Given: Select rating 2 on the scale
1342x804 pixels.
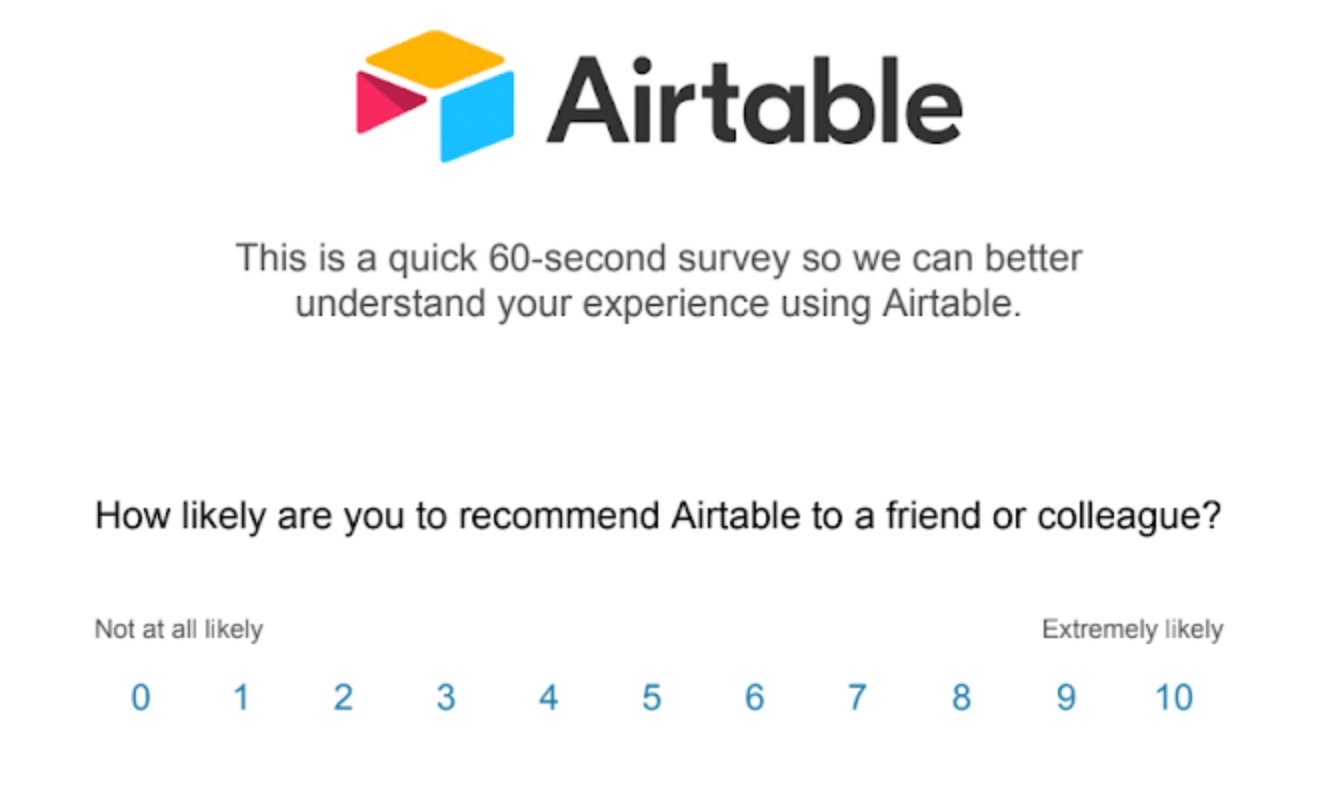Looking at the screenshot, I should 344,697.
